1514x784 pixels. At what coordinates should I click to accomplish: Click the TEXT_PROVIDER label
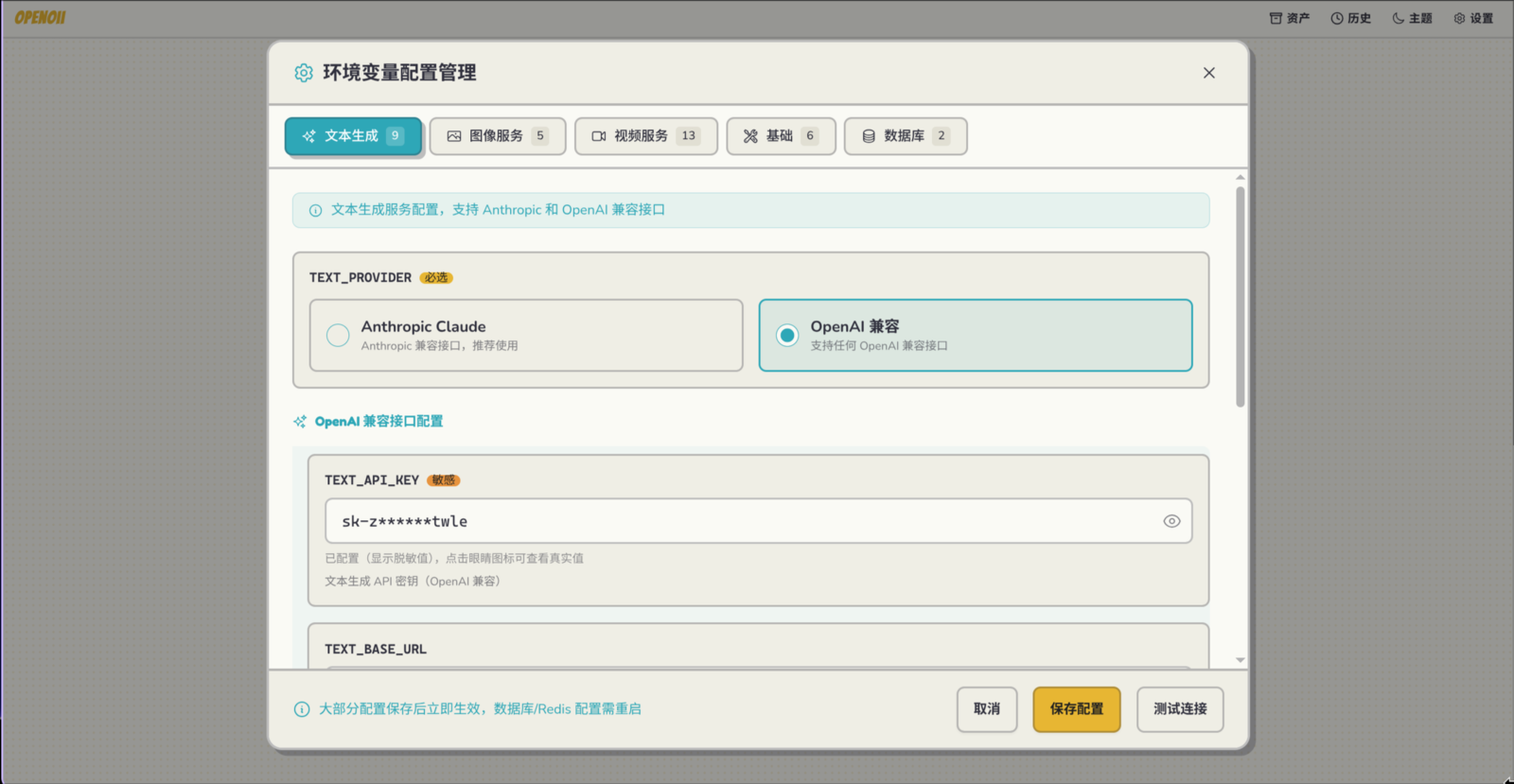361,278
